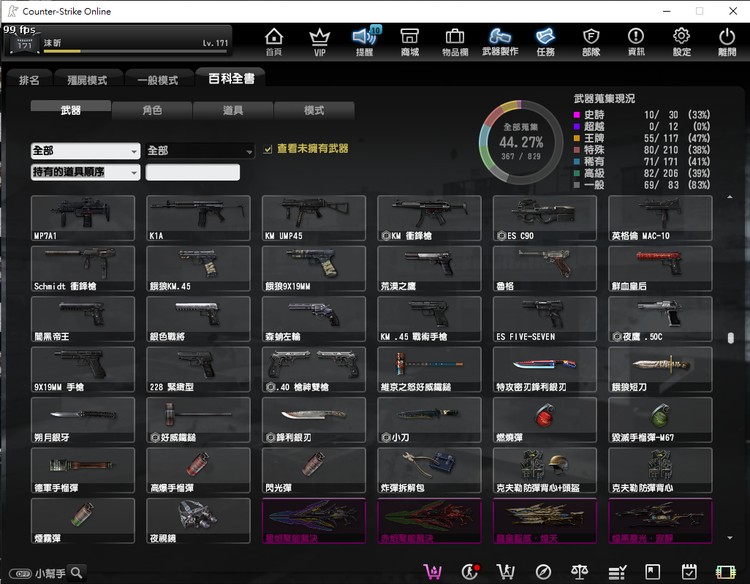Click the player experience progress bar
Image resolution: width=750 pixels, height=584 pixels.
click(135, 51)
